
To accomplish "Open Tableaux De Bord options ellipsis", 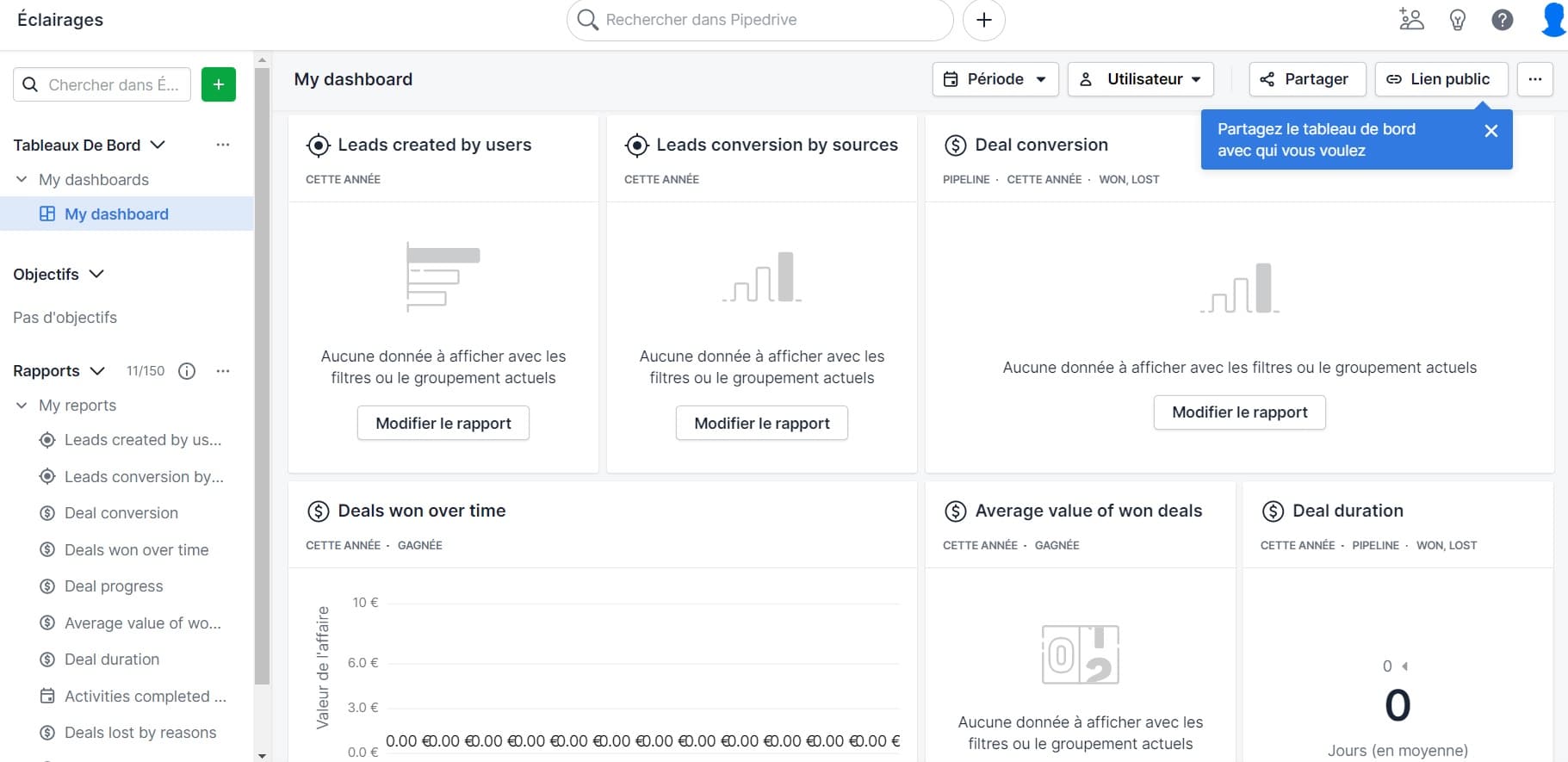I will (x=223, y=145).
